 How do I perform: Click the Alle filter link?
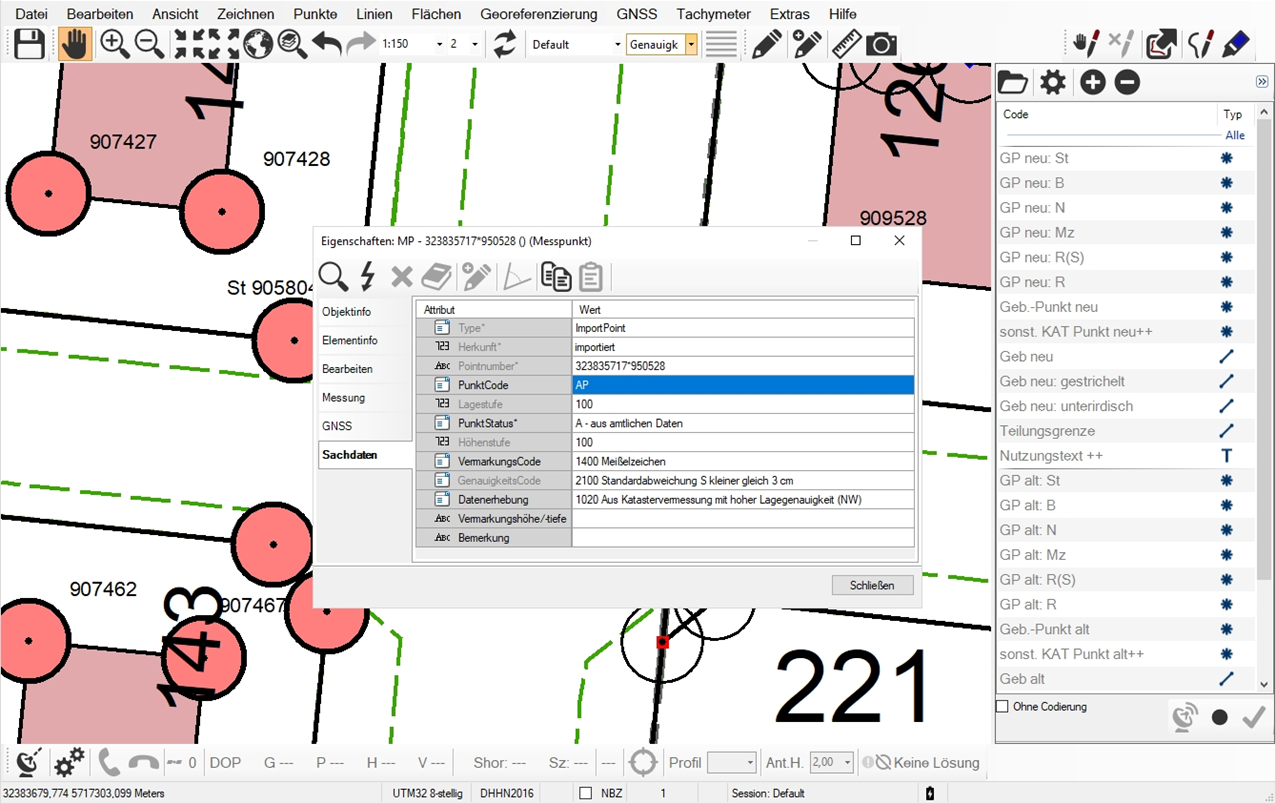pyautogui.click(x=1235, y=135)
